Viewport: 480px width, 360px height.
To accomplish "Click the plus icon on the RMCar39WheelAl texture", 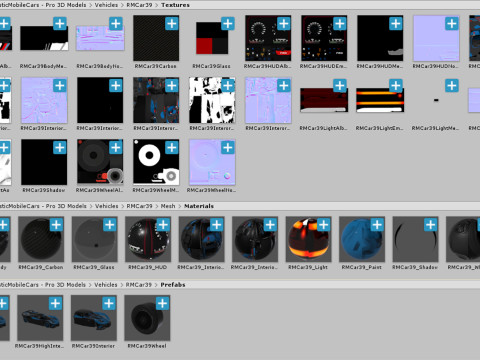I will click(x=116, y=148).
